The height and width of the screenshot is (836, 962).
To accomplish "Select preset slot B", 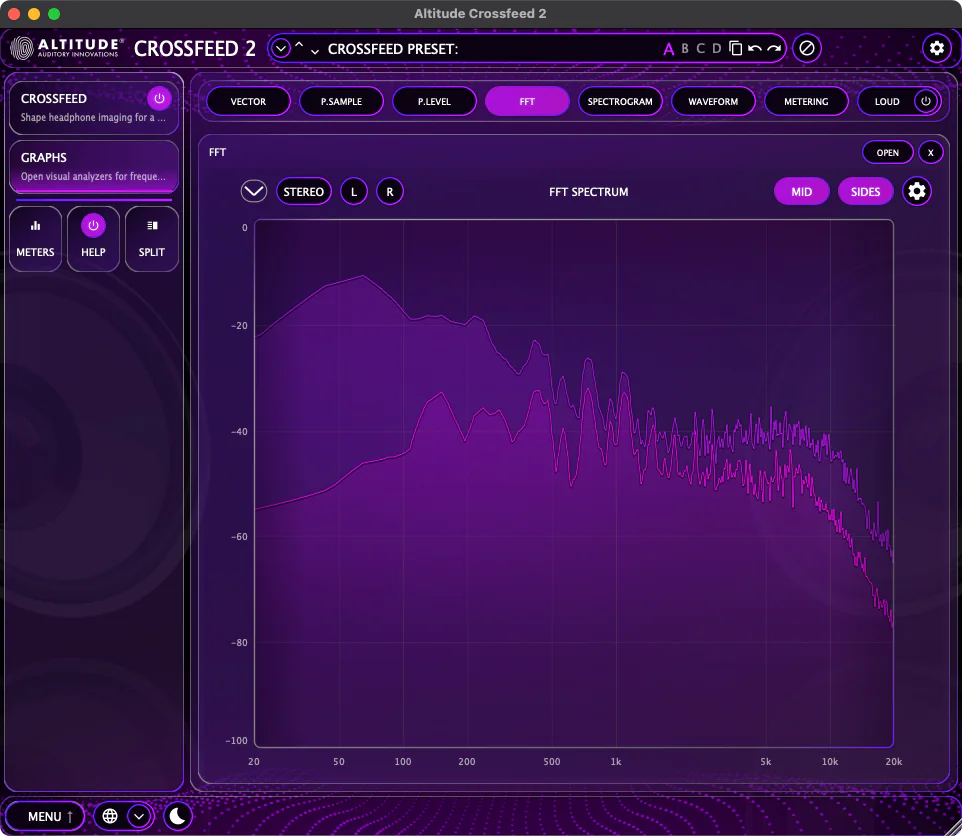I will pyautogui.click(x=685, y=48).
